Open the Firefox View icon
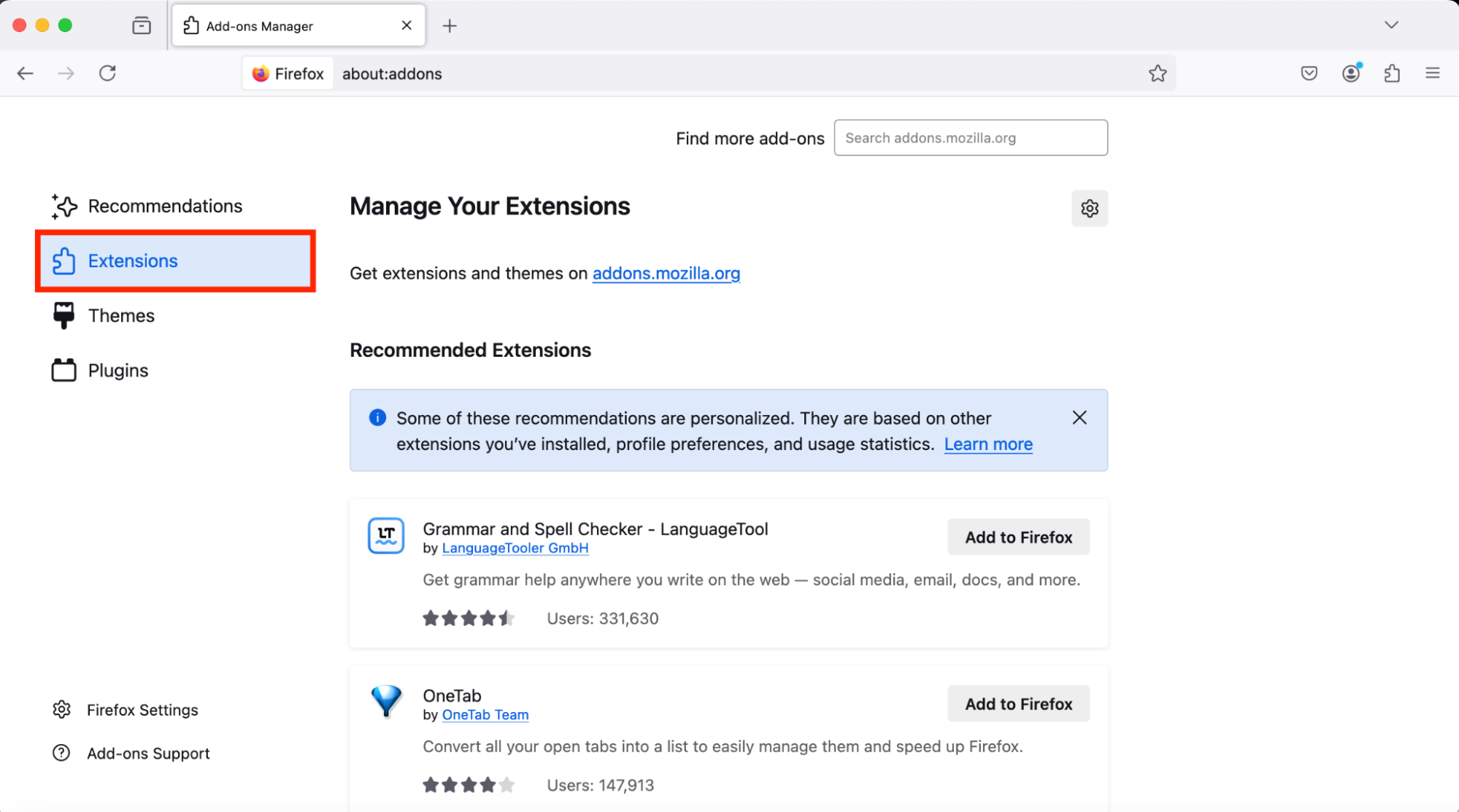The image size is (1459, 812). (142, 26)
